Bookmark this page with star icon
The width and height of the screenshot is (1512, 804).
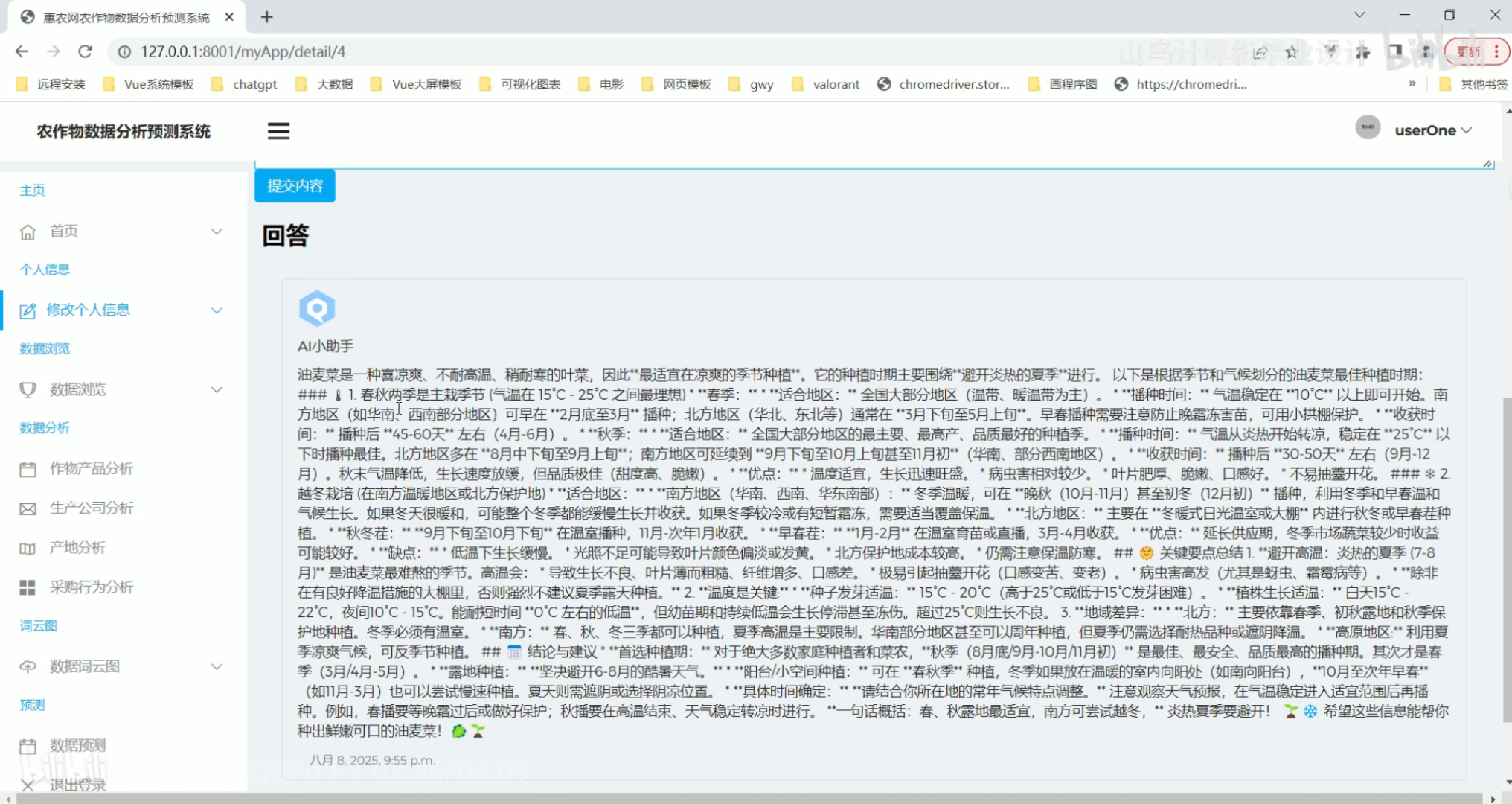tap(1291, 51)
